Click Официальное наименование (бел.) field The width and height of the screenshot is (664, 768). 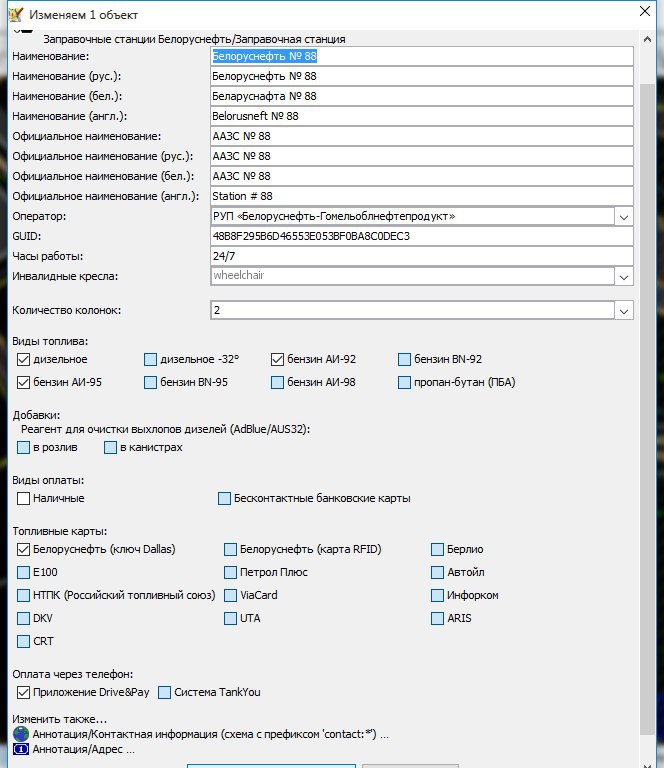point(422,176)
